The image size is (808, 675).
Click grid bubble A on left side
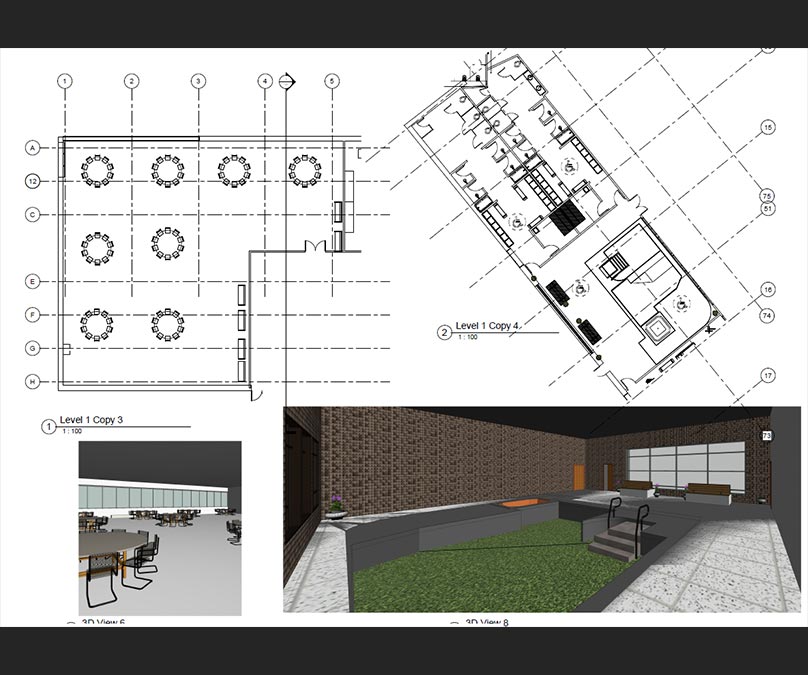click(32, 148)
